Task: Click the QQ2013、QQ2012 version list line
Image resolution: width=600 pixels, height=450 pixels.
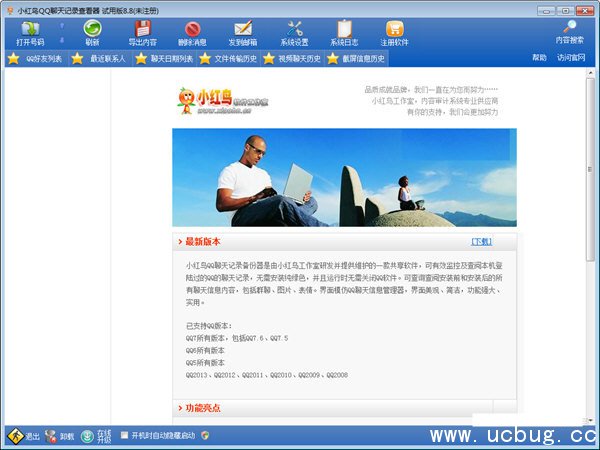Action: pyautogui.click(x=267, y=375)
